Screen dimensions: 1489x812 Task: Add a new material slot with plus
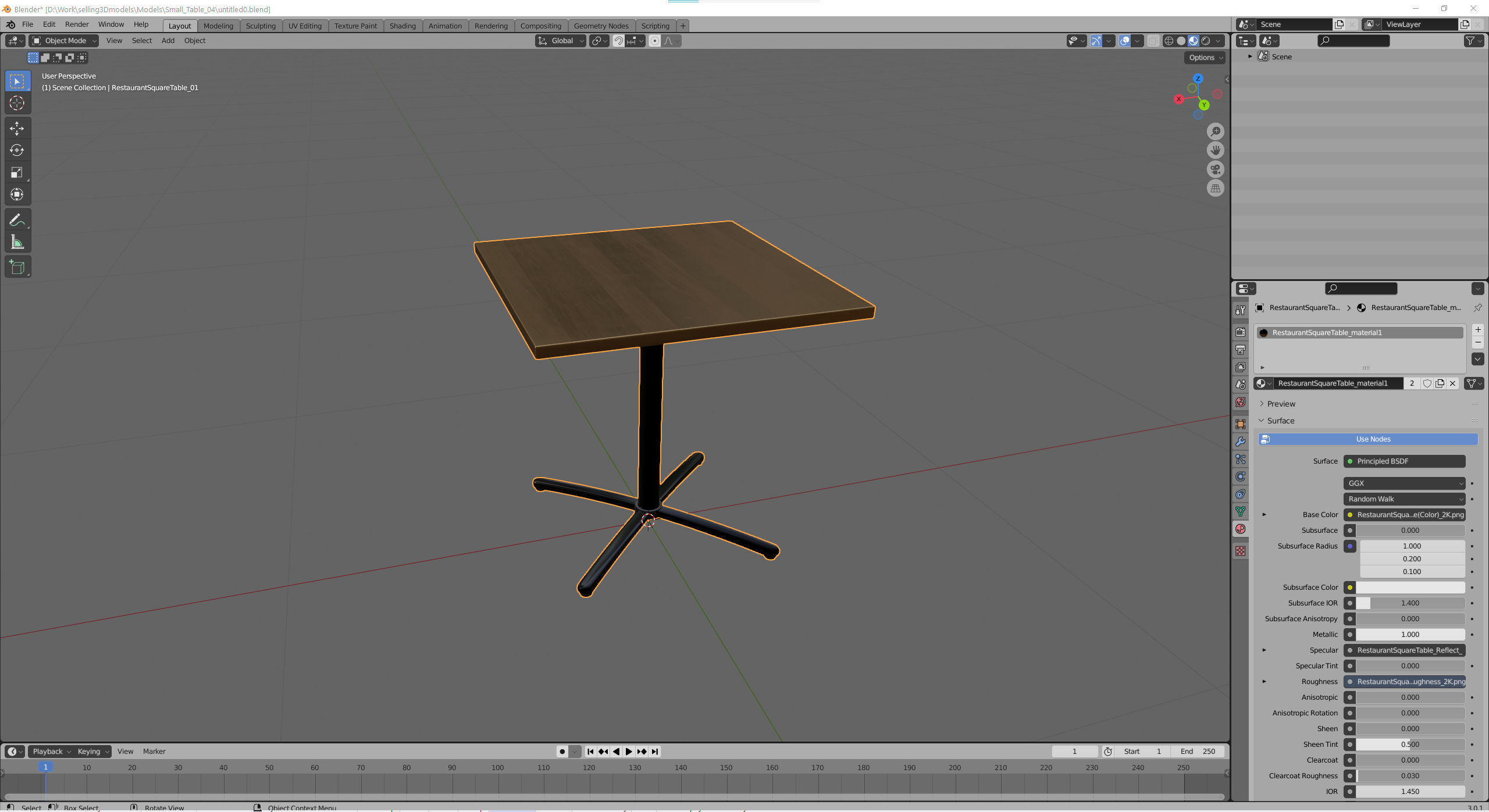coord(1477,330)
